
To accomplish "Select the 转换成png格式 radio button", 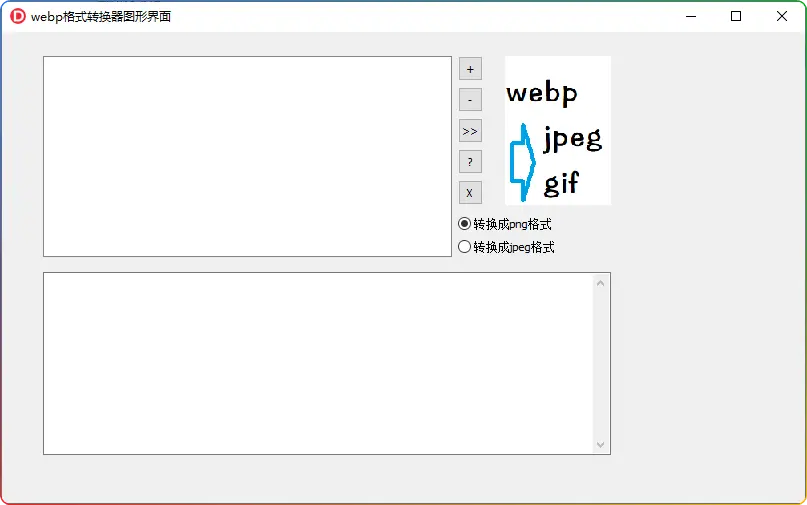I will pos(464,224).
